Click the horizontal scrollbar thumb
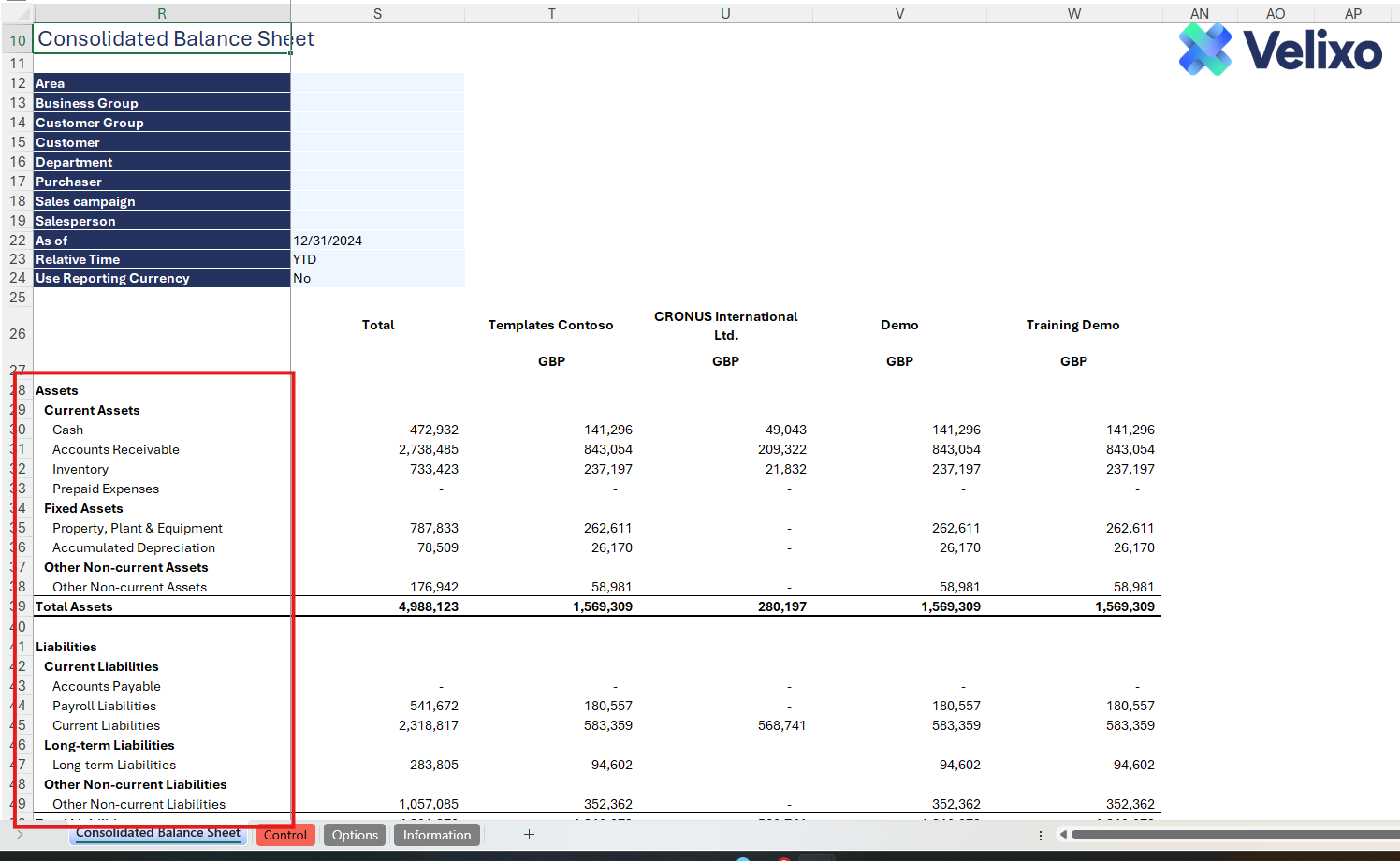 1235,835
